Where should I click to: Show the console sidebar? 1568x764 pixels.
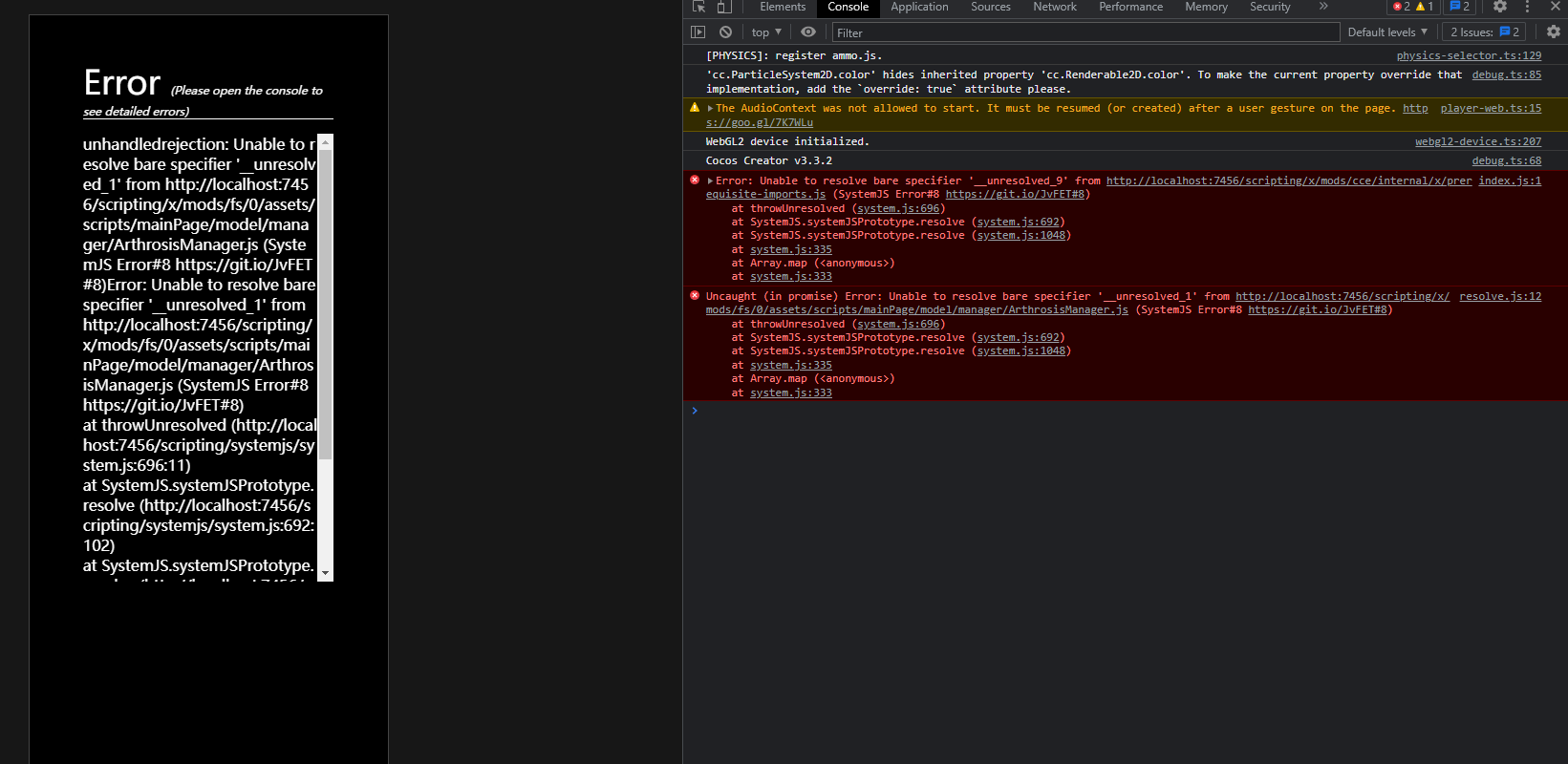(698, 32)
